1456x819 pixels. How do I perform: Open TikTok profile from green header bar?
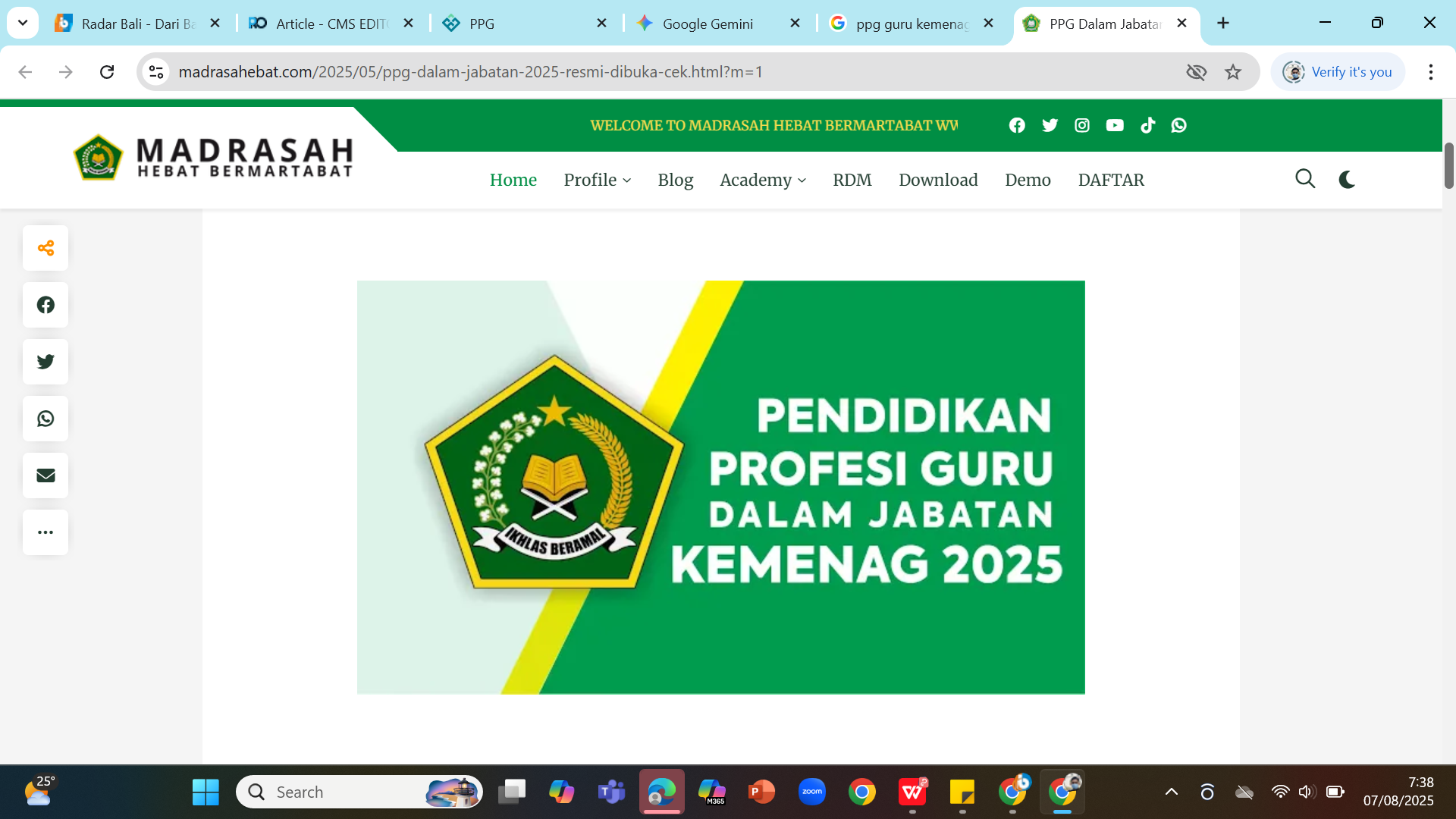tap(1147, 125)
